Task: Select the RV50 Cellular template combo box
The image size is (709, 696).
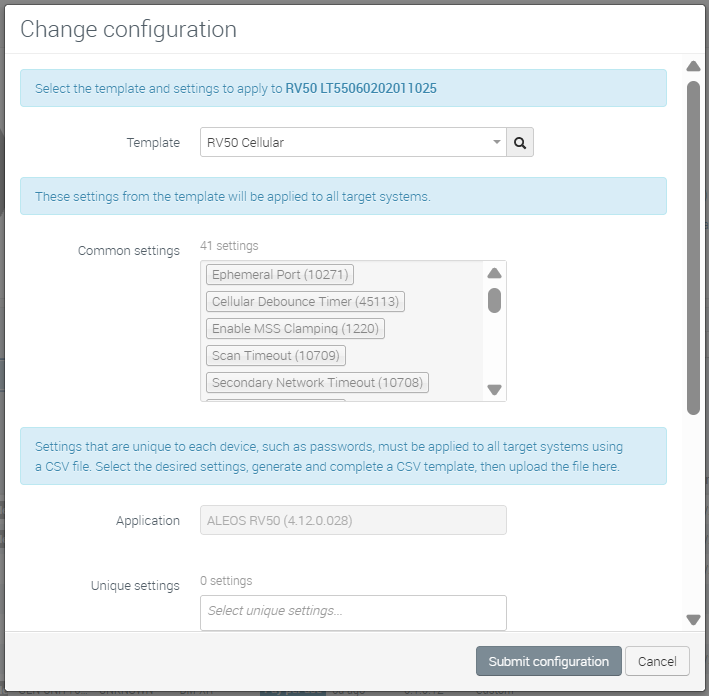Action: (x=353, y=142)
